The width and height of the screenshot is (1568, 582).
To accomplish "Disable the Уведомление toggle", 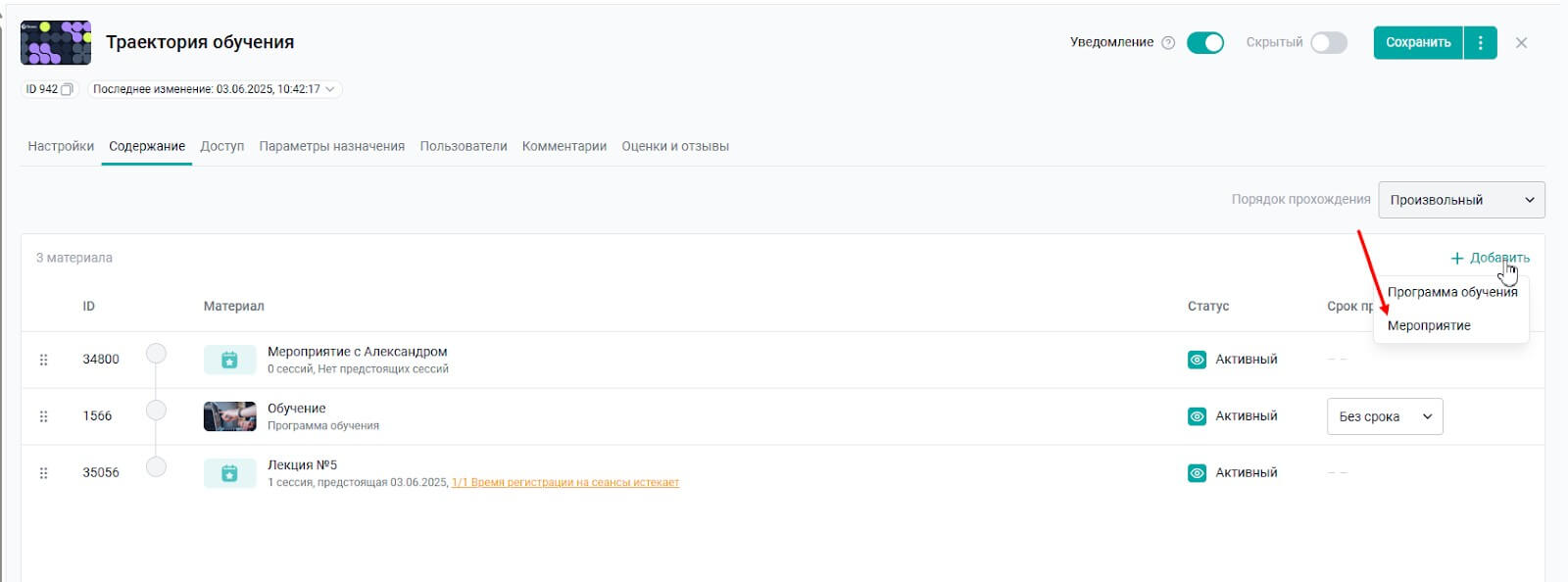I will pos(1204,43).
